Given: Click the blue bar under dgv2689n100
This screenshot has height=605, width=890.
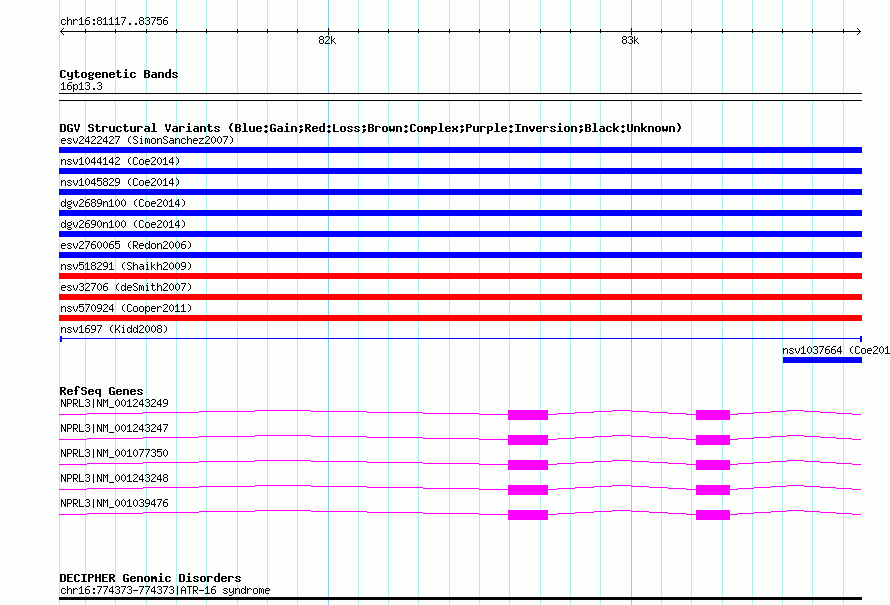Looking at the screenshot, I should 460,213.
